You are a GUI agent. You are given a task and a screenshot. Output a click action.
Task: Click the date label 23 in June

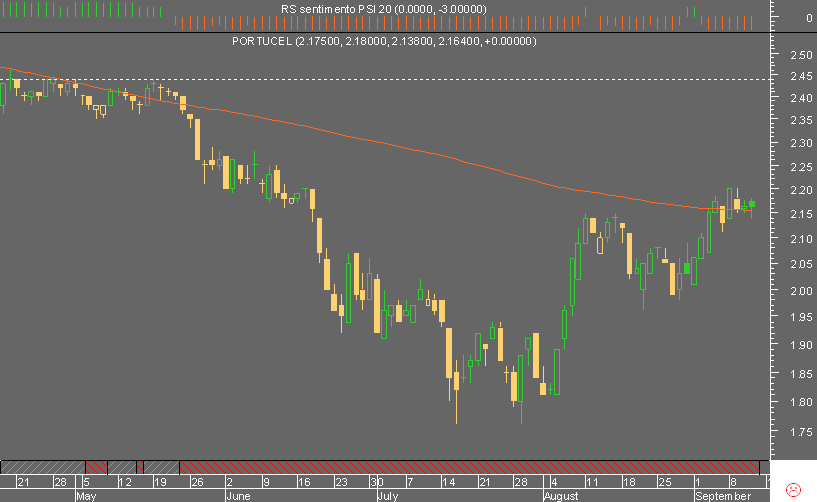pyautogui.click(x=341, y=482)
